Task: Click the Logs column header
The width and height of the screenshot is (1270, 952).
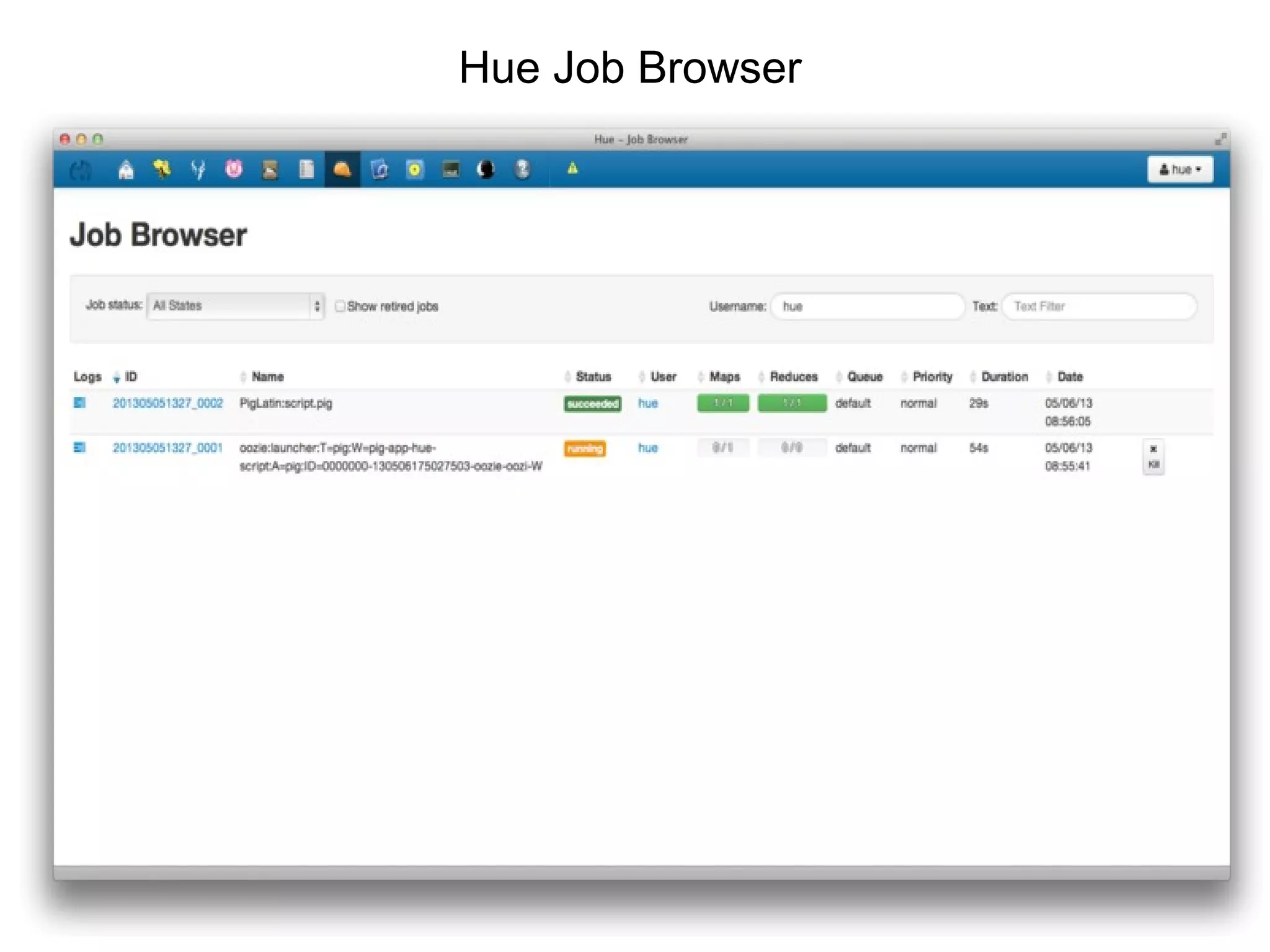Action: click(87, 377)
